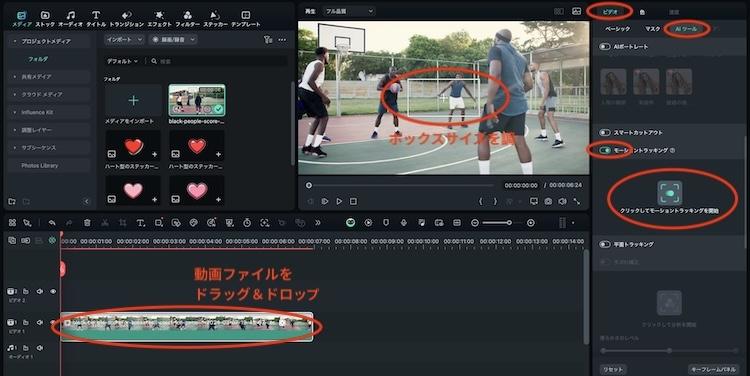Toggle visibility of ビデオ 2 track
The image size is (750, 376).
pyautogui.click(x=53, y=291)
